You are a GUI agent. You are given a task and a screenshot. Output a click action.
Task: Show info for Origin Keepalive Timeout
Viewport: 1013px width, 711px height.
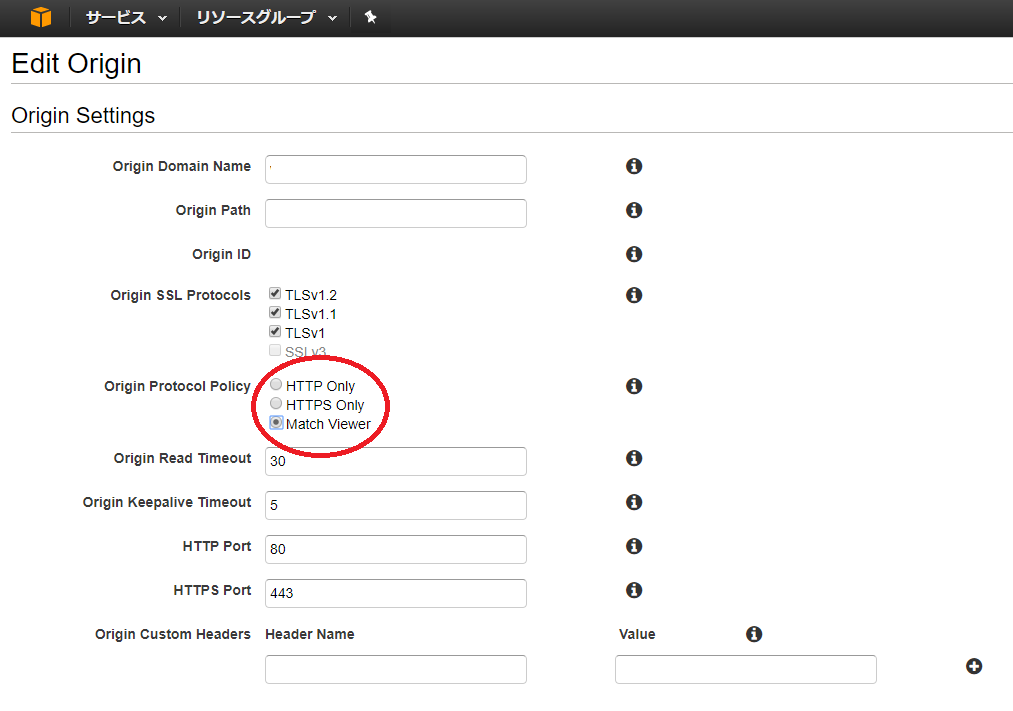(634, 502)
